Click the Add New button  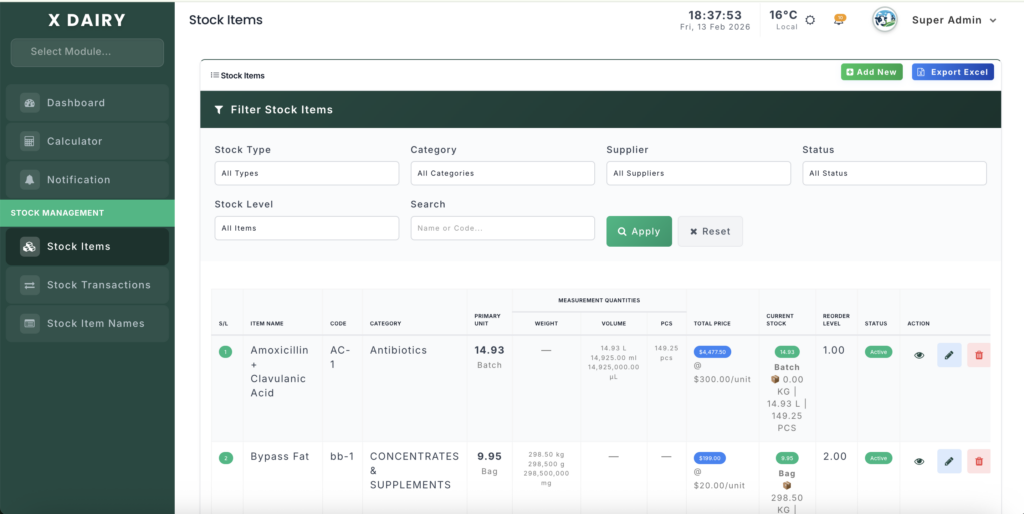pos(871,72)
